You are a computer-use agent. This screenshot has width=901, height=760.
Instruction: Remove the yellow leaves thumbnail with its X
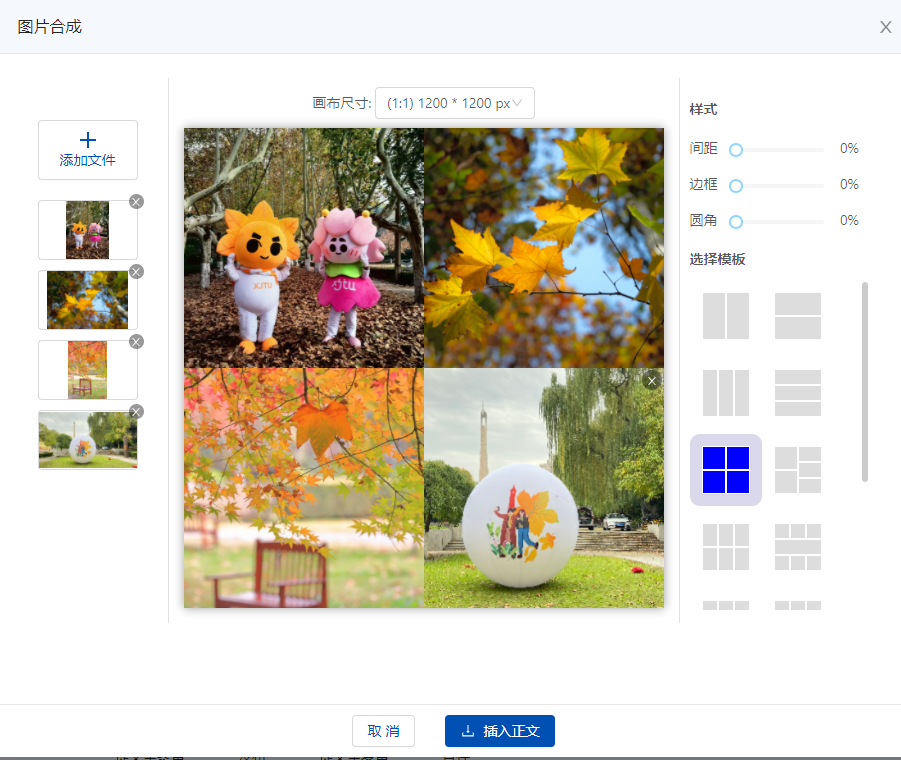coord(136,272)
